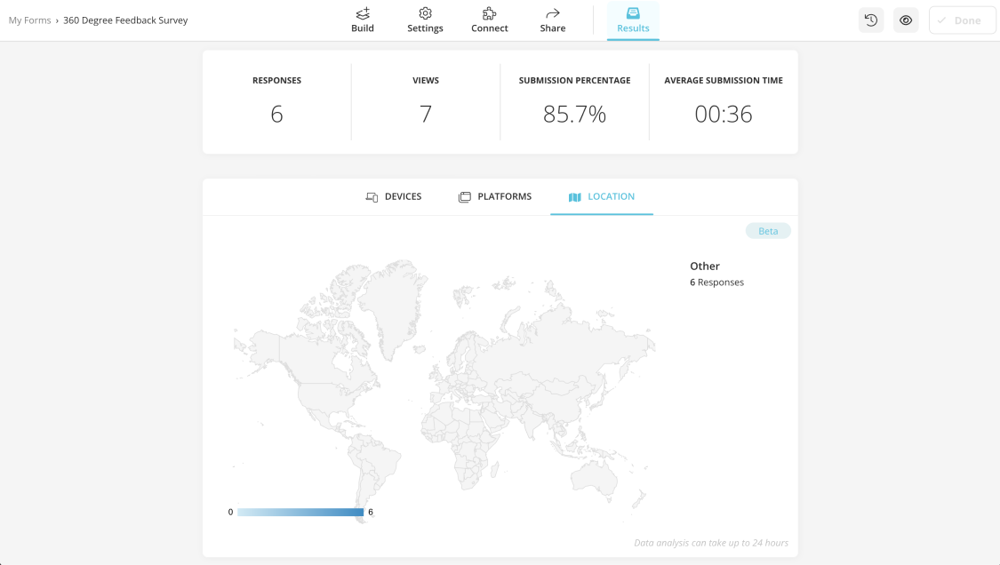Click the revision history clock icon
The width and height of the screenshot is (1000, 565).
pos(871,20)
